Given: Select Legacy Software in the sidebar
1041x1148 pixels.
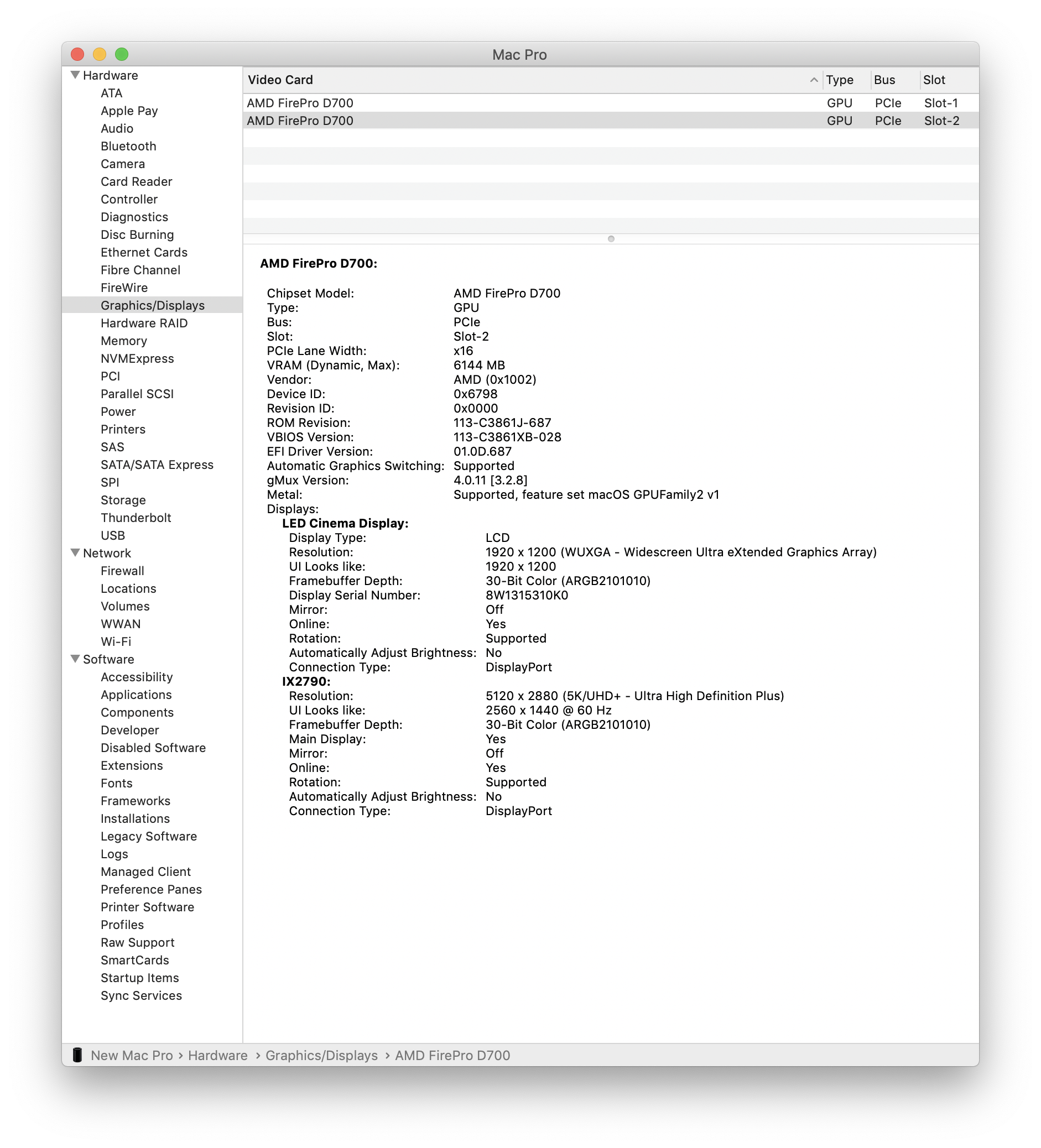Looking at the screenshot, I should point(149,836).
